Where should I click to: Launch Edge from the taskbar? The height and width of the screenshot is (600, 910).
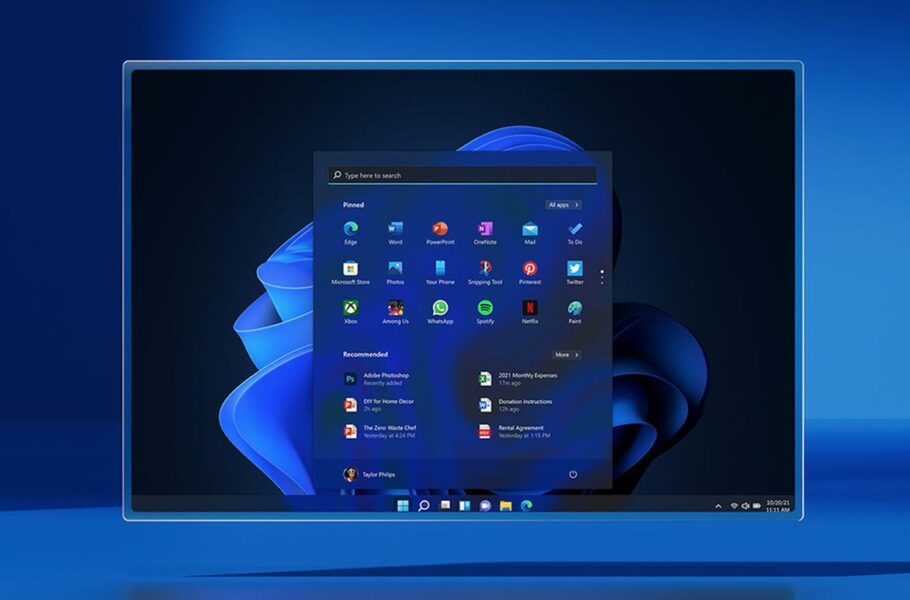(526, 505)
